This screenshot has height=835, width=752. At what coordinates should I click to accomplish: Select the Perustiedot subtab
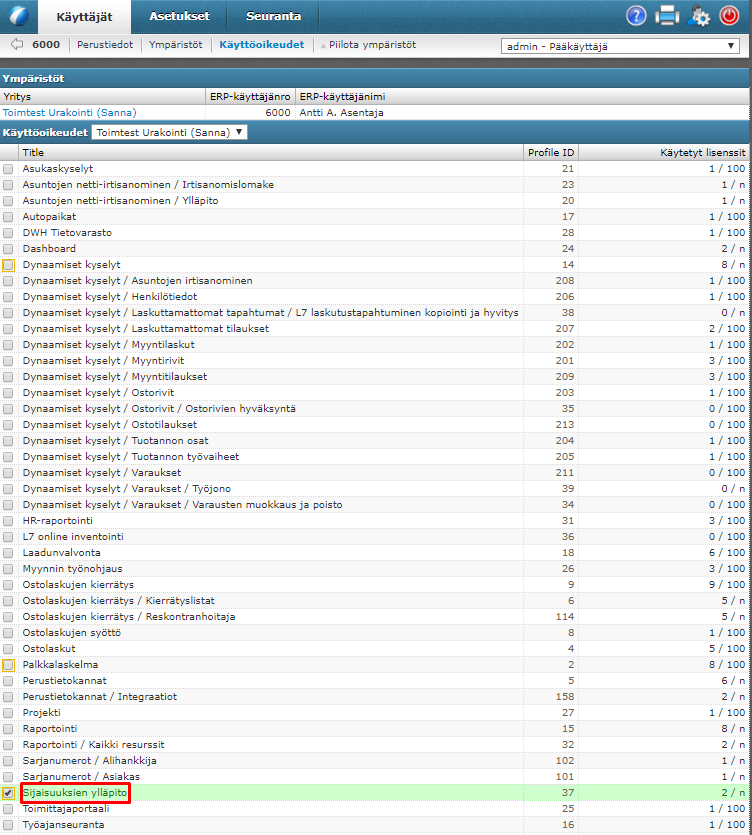point(105,45)
